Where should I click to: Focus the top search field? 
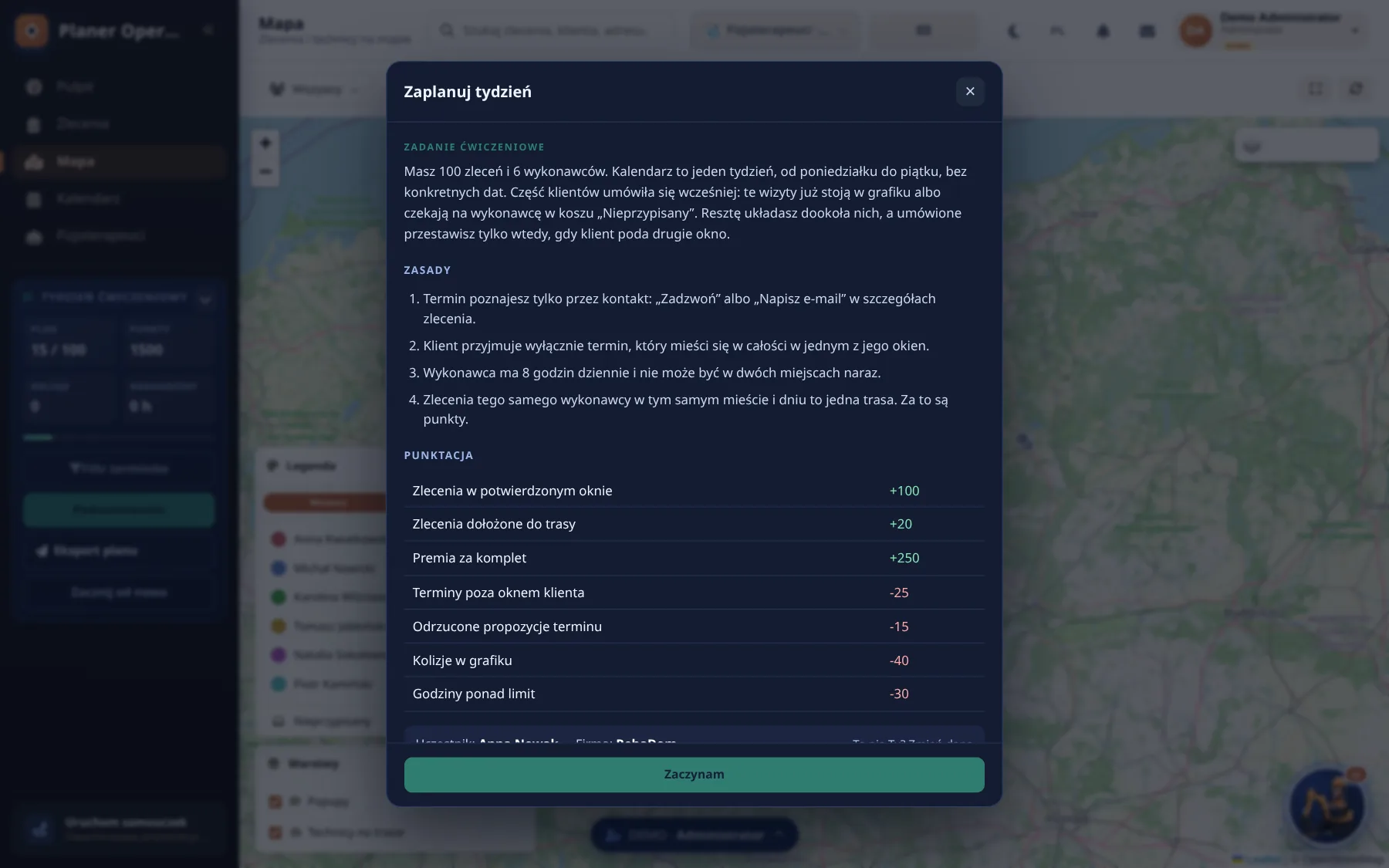554,31
